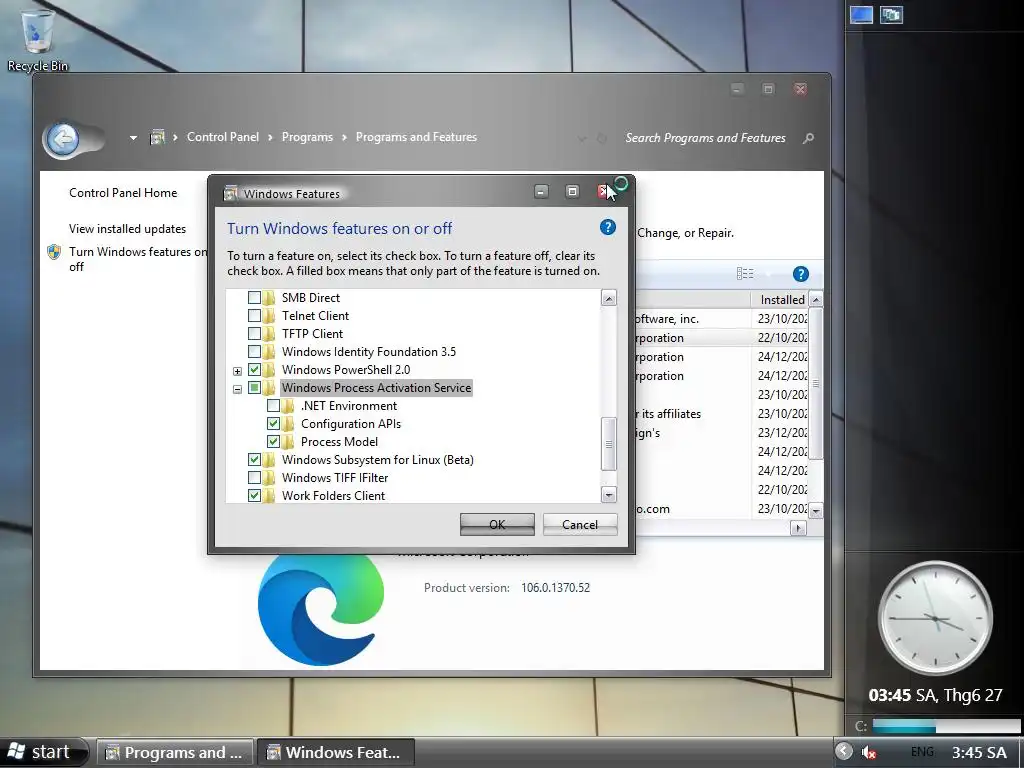Click the Control Panel breadcrumb

[223, 137]
